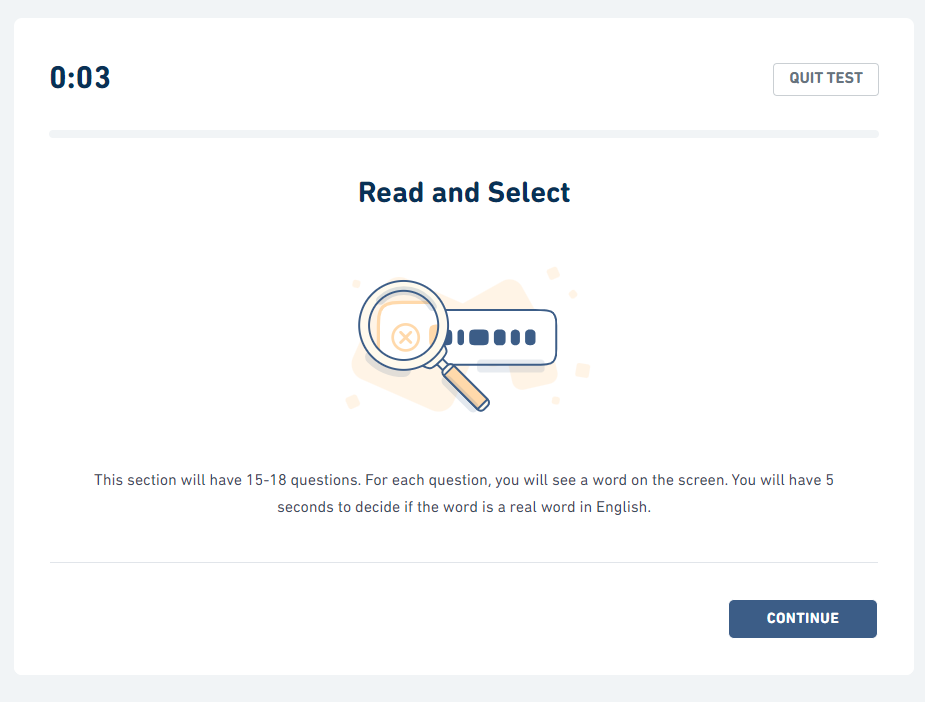The height and width of the screenshot is (702, 925).
Task: Click the gray bar beneath the dotted box
Action: pos(510,365)
